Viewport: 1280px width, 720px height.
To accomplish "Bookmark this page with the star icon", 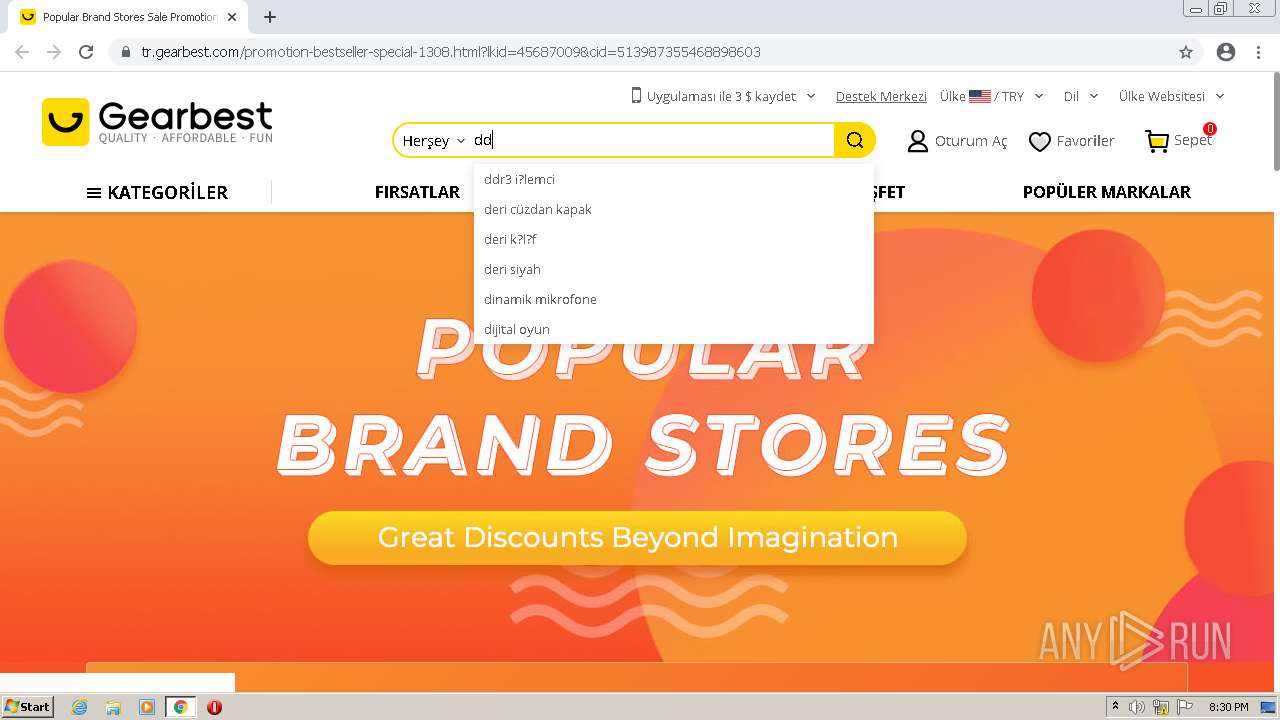I will (x=1186, y=52).
